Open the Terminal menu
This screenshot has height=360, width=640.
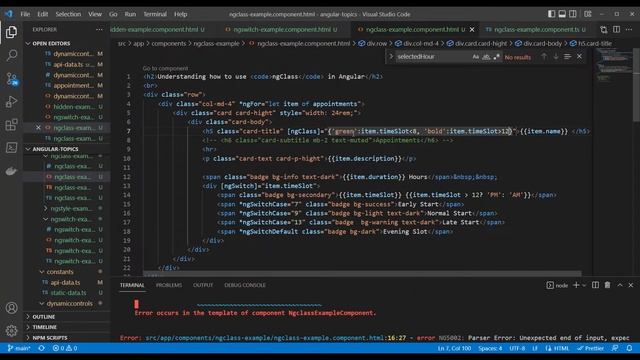pos(155,14)
